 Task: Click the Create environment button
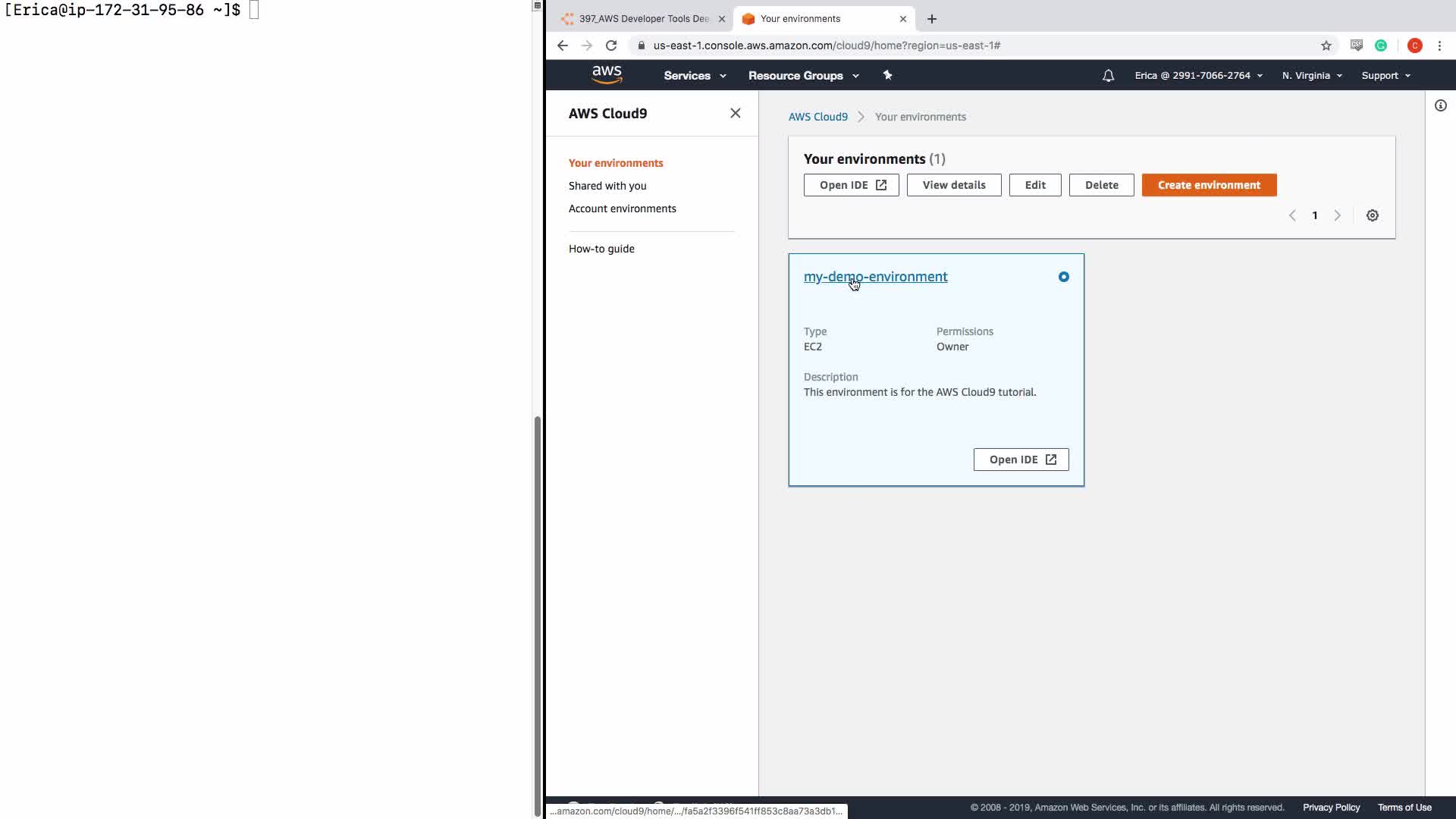pos(1209,185)
